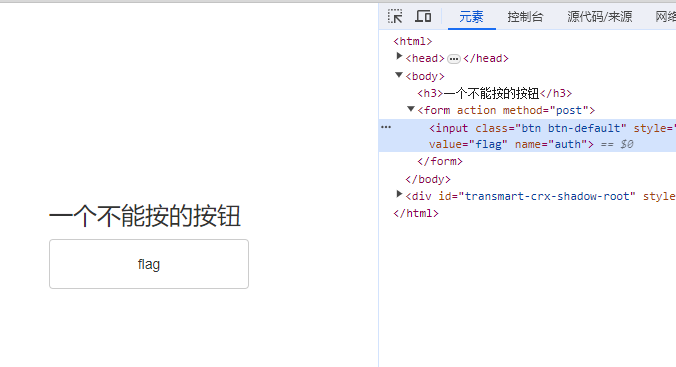The image size is (676, 367).
Task: Click the value="flag" attribute text
Action: point(468,144)
